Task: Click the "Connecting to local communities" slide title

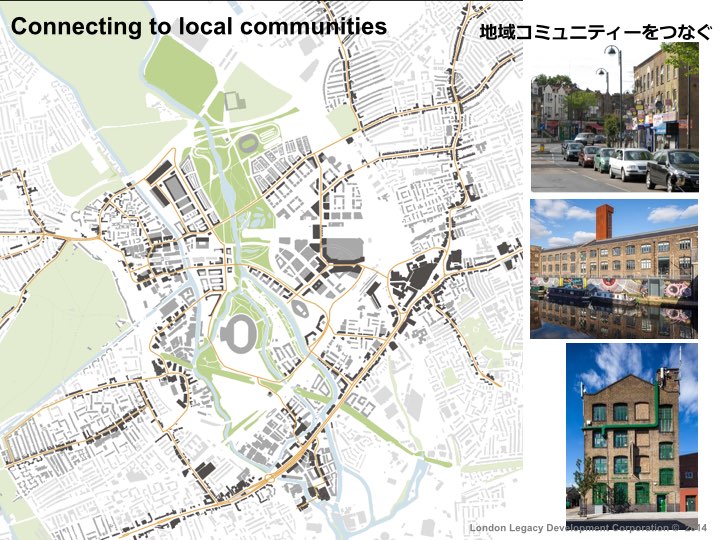Action: pyautogui.click(x=198, y=26)
